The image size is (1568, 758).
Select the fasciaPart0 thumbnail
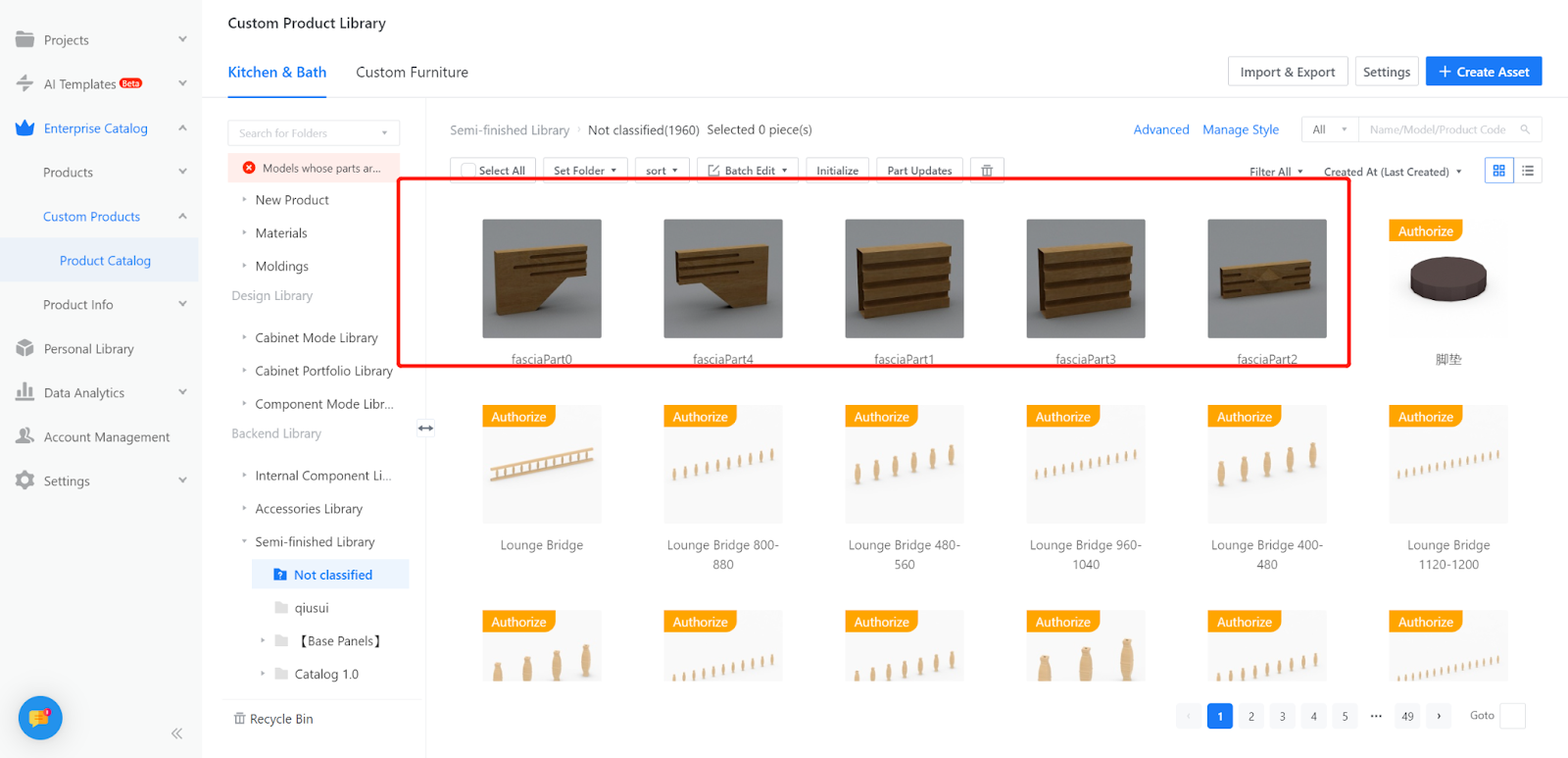click(x=541, y=278)
